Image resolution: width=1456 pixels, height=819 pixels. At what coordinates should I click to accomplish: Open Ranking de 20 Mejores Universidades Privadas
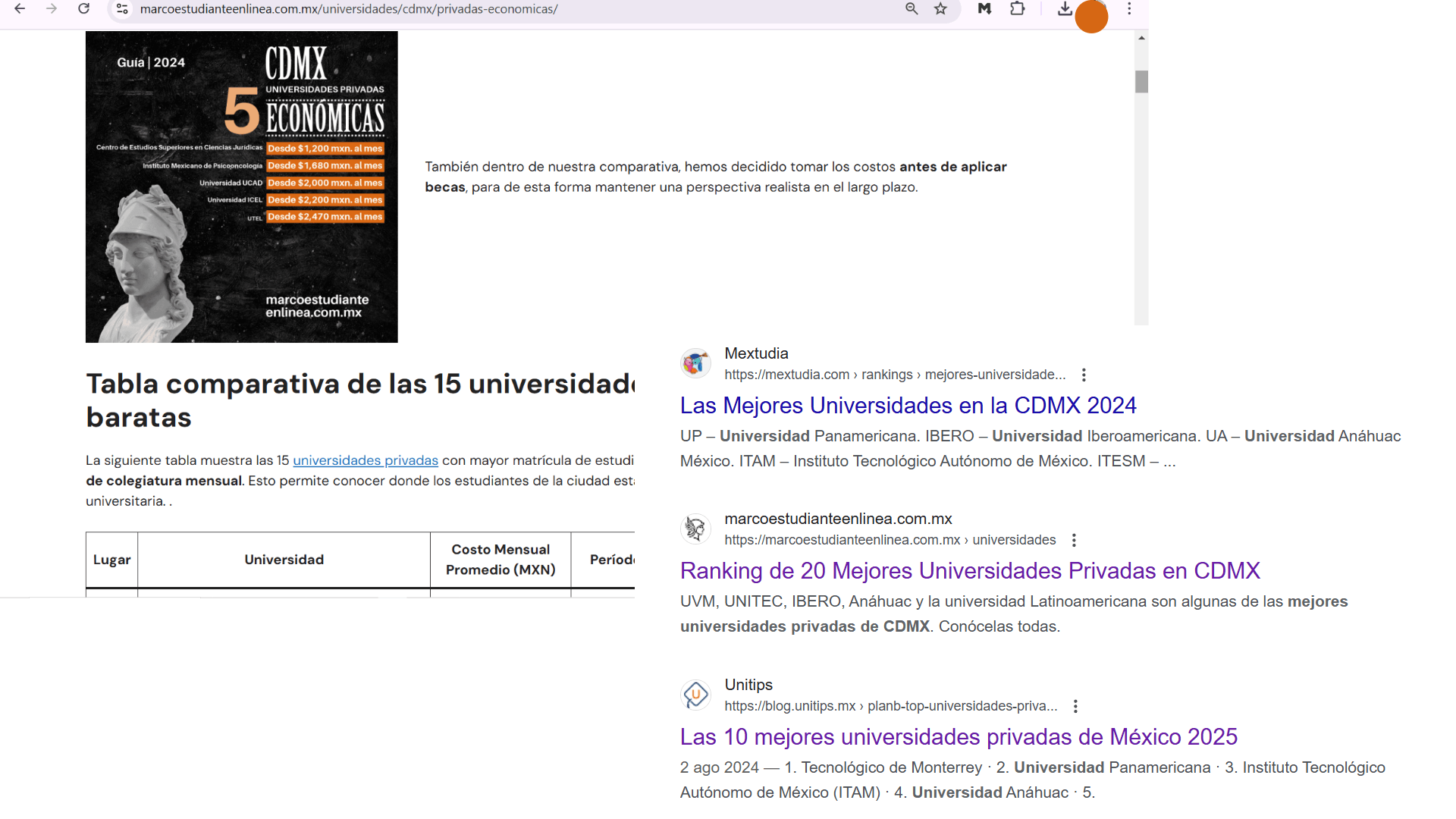[x=970, y=571]
